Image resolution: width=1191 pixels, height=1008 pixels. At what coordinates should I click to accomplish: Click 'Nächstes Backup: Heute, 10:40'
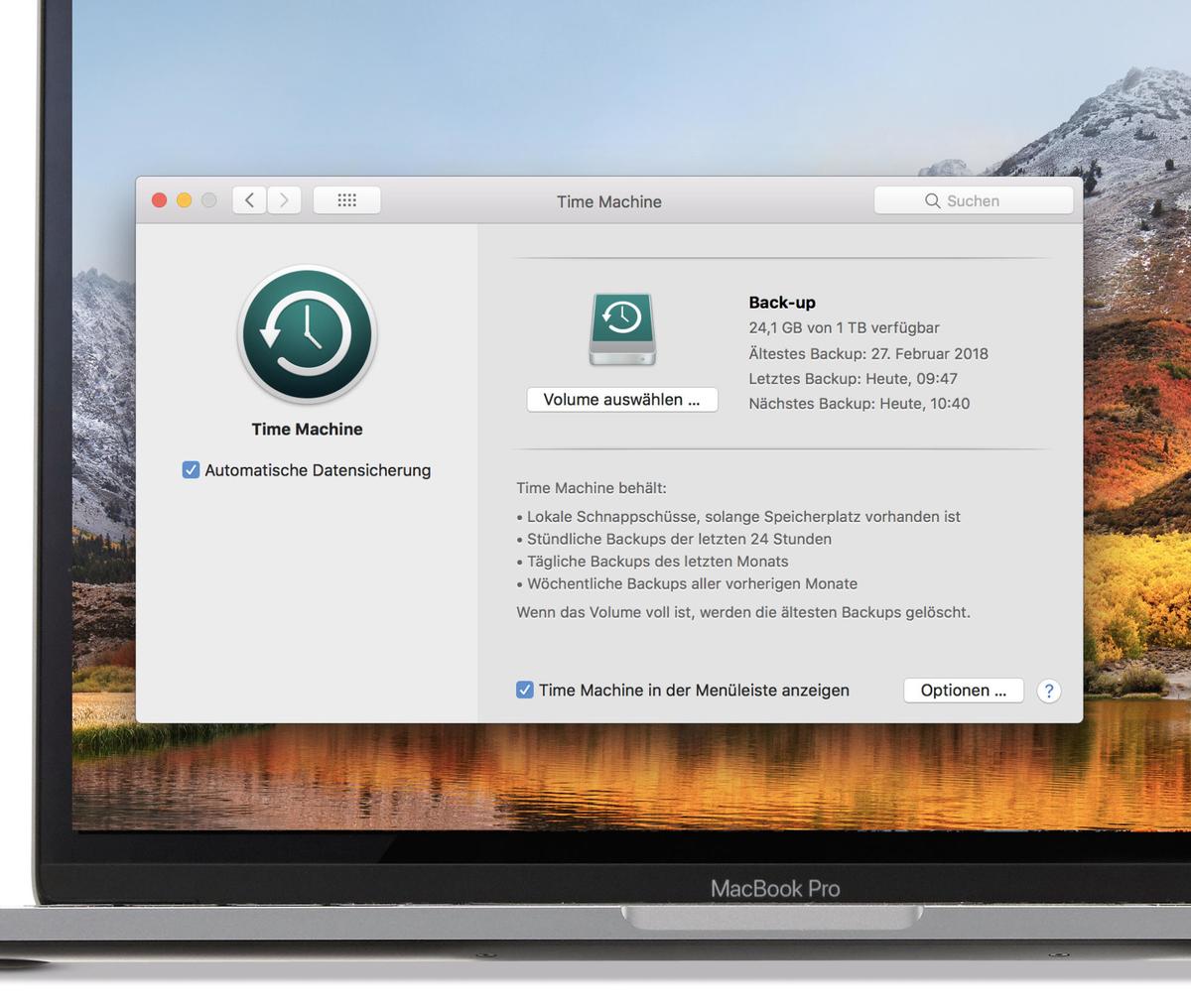(x=860, y=403)
